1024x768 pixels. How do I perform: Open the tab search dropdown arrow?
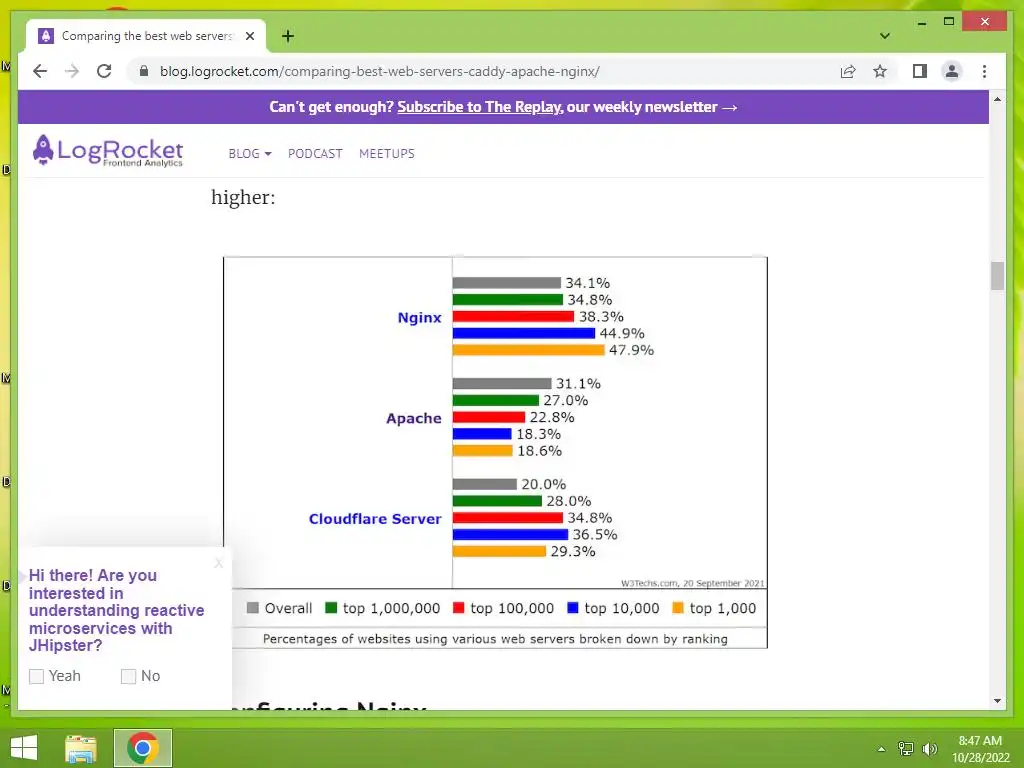click(x=884, y=36)
